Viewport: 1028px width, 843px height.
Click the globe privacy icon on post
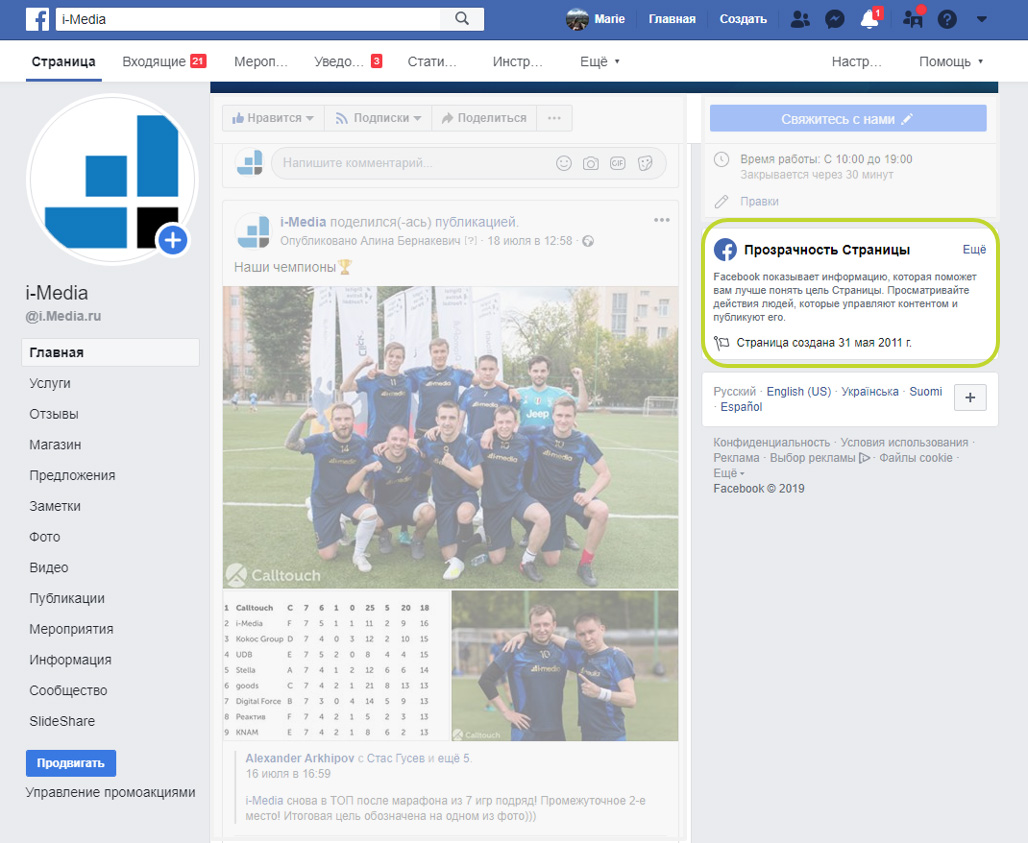[x=588, y=241]
